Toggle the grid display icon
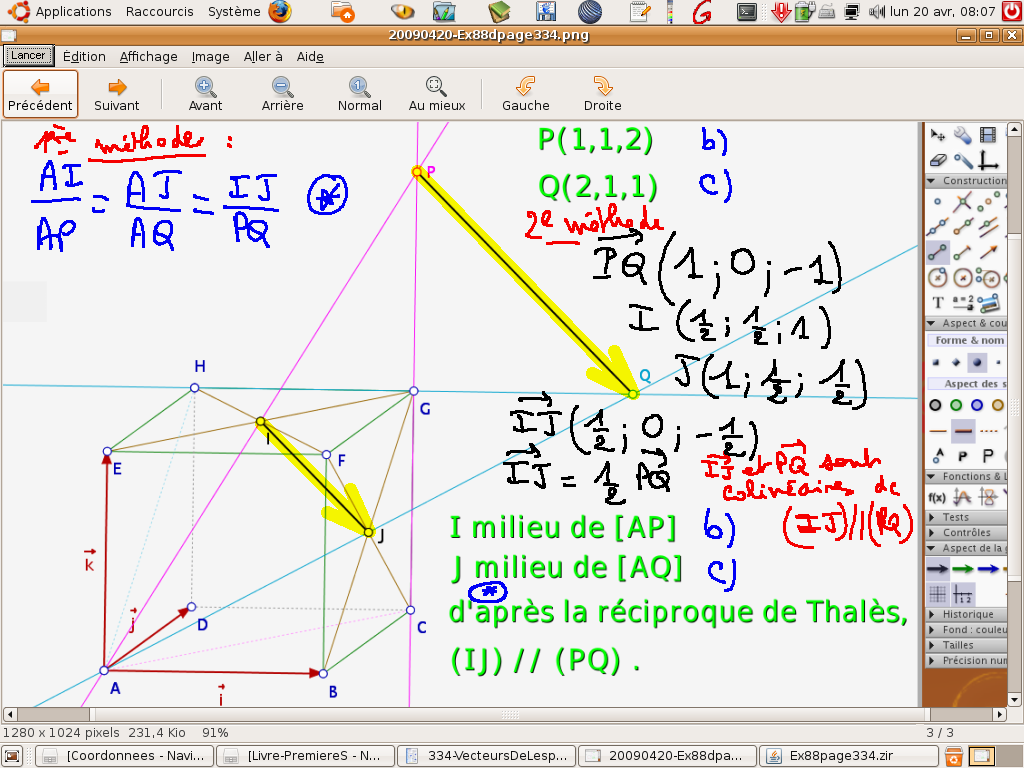Viewport: 1024px width, 768px height. (937, 593)
